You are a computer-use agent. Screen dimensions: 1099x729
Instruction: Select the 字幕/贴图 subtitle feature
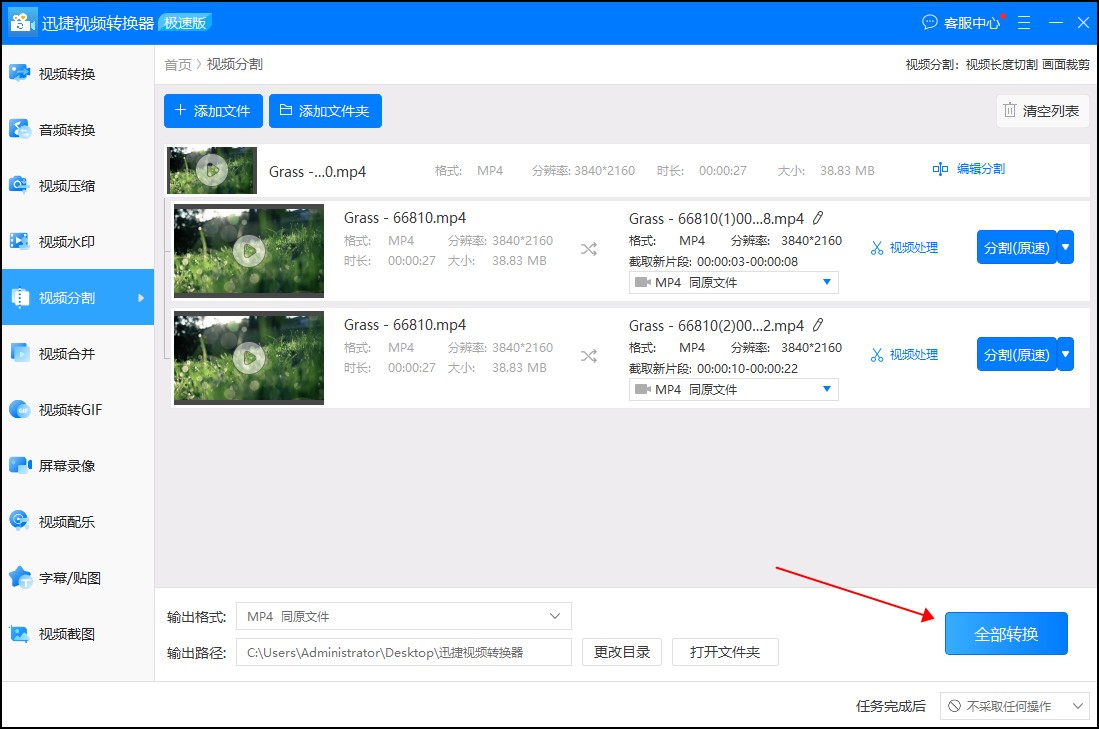[x=60, y=577]
